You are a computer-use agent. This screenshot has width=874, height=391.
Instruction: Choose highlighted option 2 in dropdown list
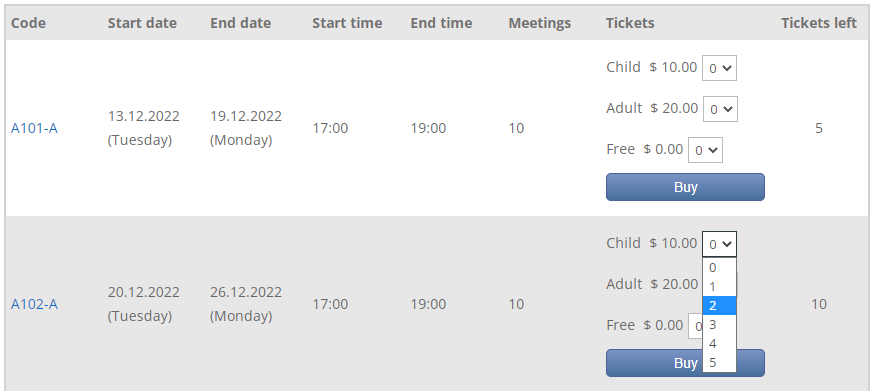[x=719, y=306]
